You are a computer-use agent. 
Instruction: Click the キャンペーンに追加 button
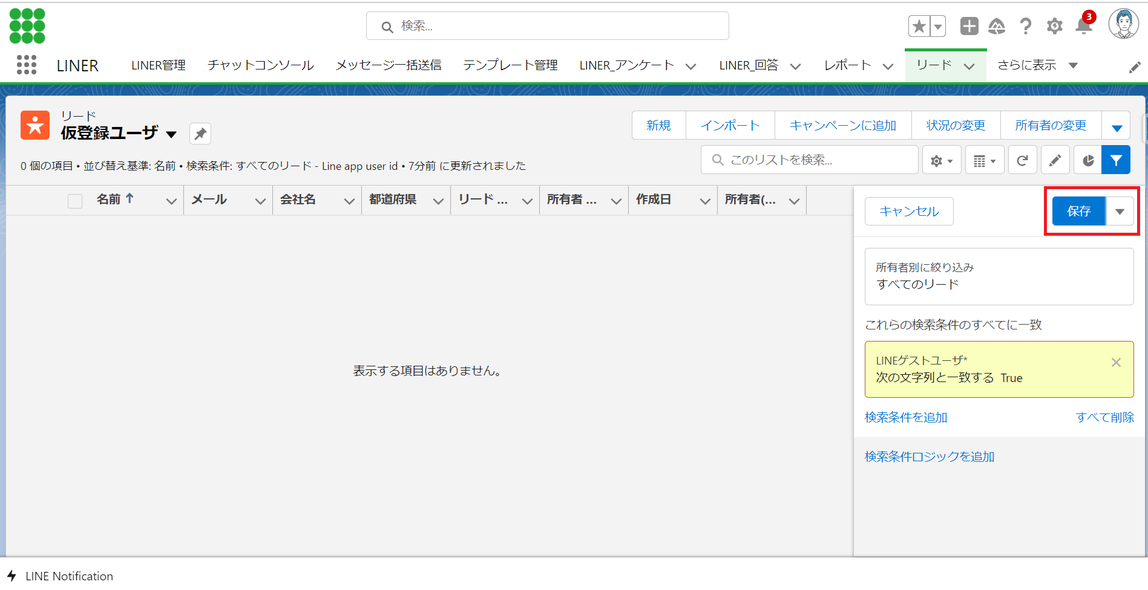click(843, 126)
